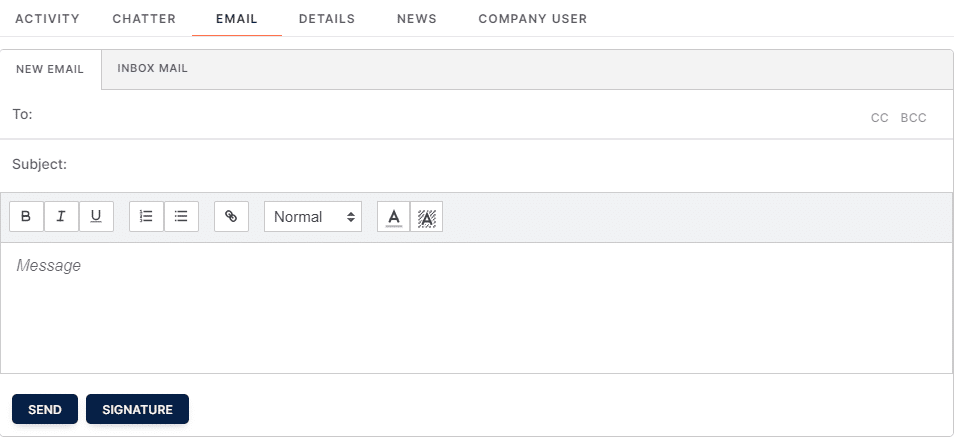Image resolution: width=960 pixels, height=445 pixels.
Task: Open the Normal text size dropdown
Action: [x=313, y=217]
